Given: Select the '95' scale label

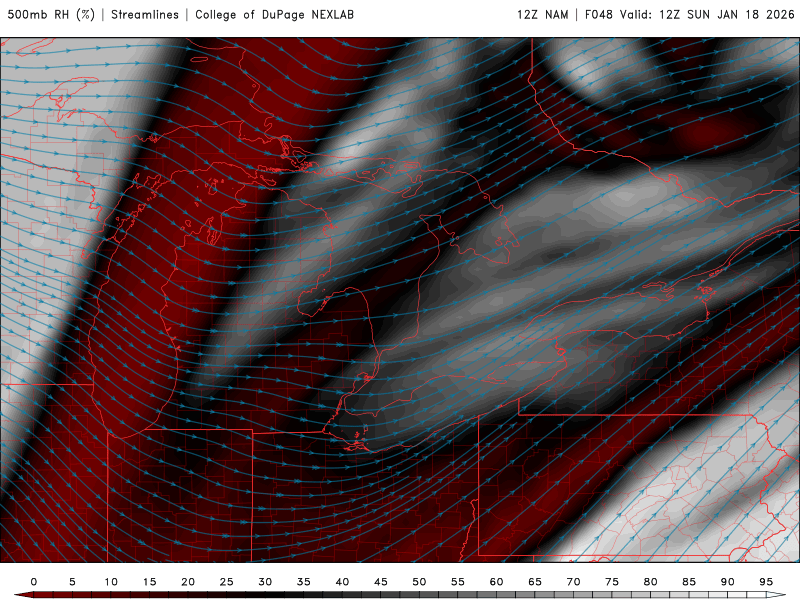Looking at the screenshot, I should [766, 582].
